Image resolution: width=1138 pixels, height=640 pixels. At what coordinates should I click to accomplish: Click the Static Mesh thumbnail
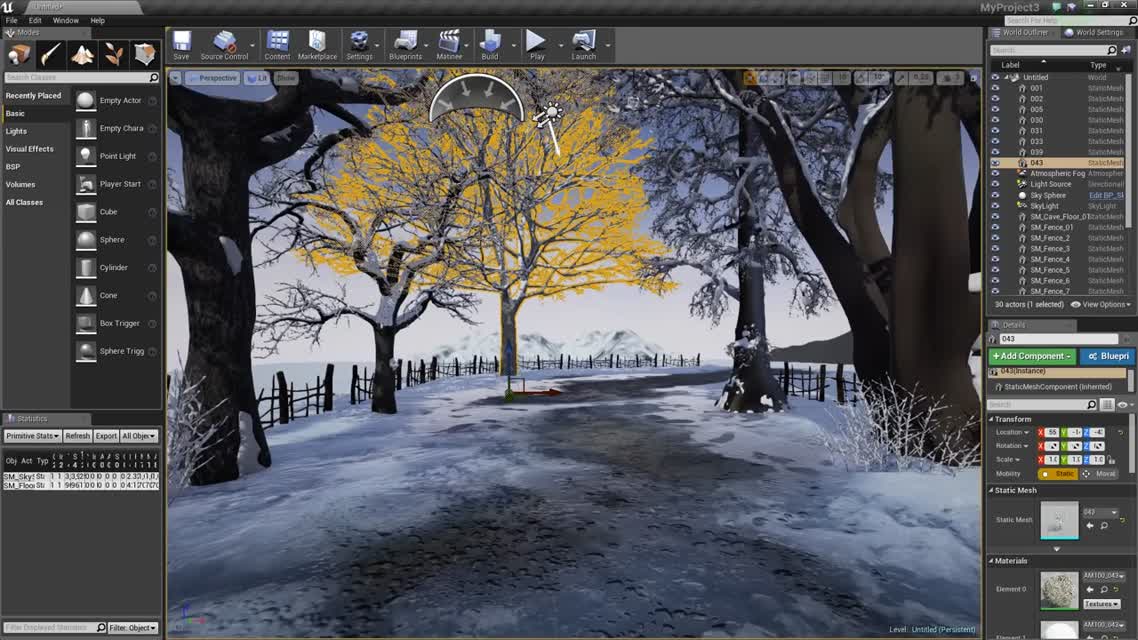point(1059,520)
